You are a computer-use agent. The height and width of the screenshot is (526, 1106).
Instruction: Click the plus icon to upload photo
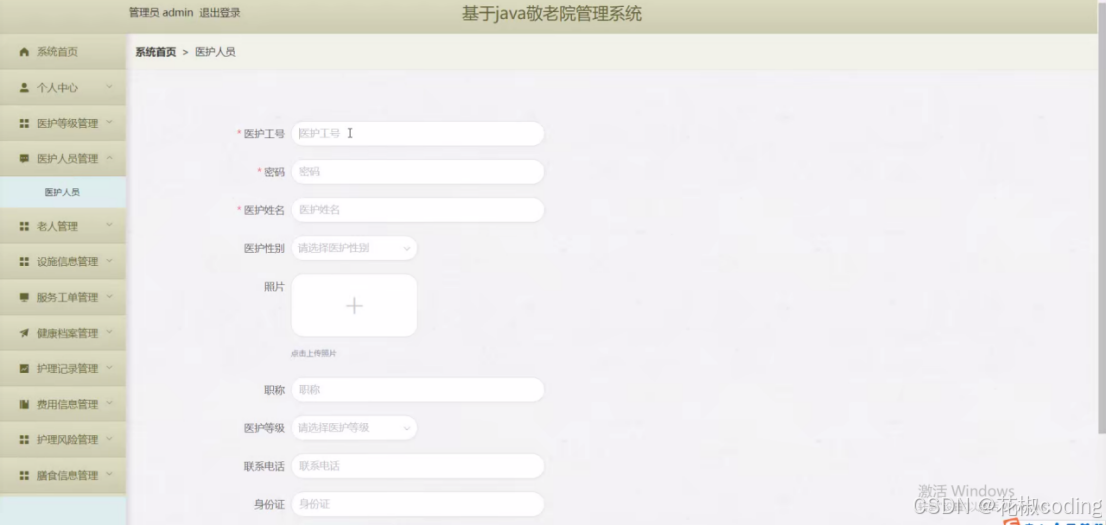pos(354,305)
